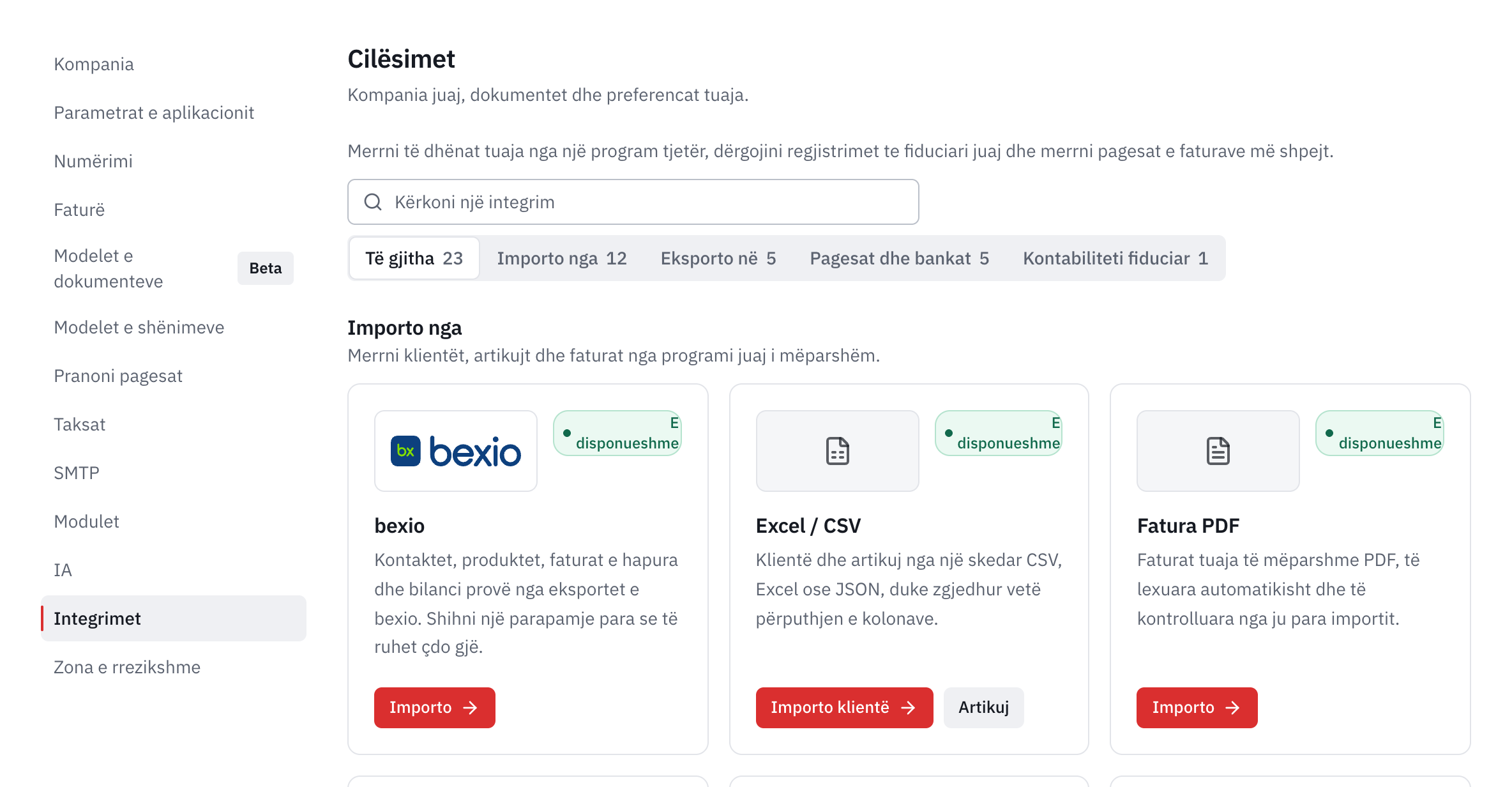Viewport: 1512px width, 787px height.
Task: Select Integrimet in sidebar
Action: point(174,618)
